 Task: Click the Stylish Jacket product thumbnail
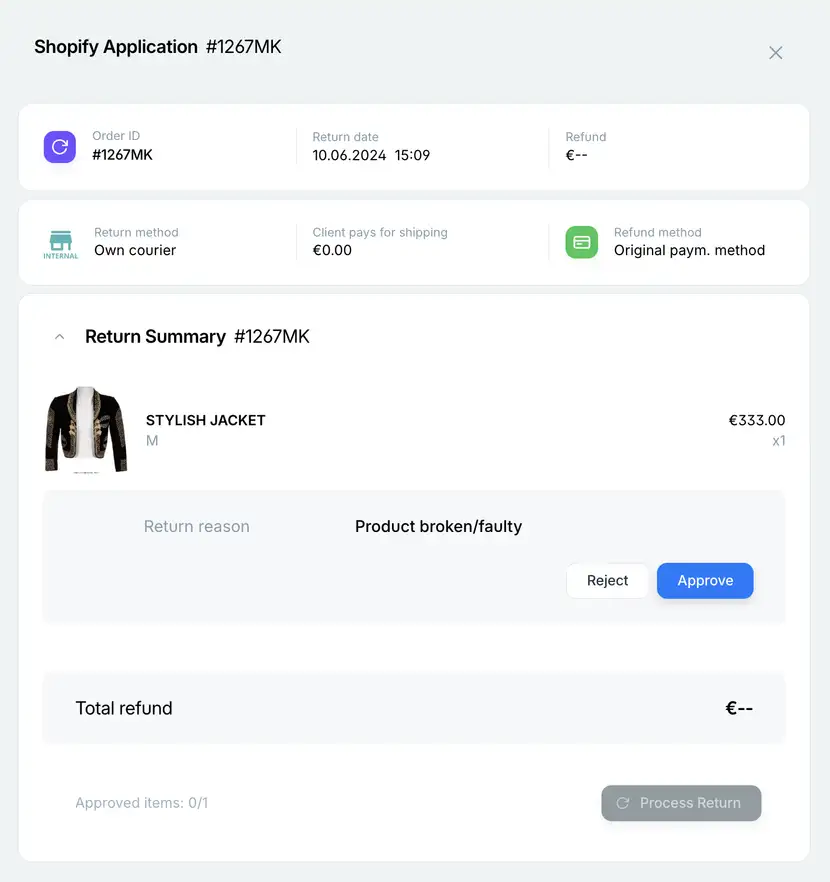pos(86,430)
